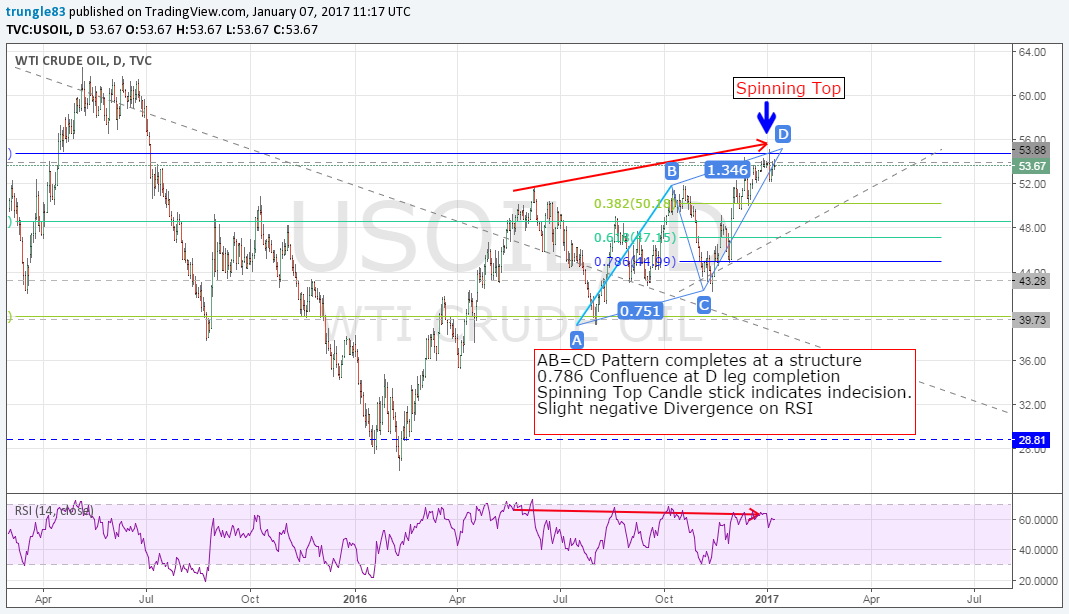Click the 0.751 ratio label
Viewport: 1069px width, 614px height.
(x=640, y=311)
